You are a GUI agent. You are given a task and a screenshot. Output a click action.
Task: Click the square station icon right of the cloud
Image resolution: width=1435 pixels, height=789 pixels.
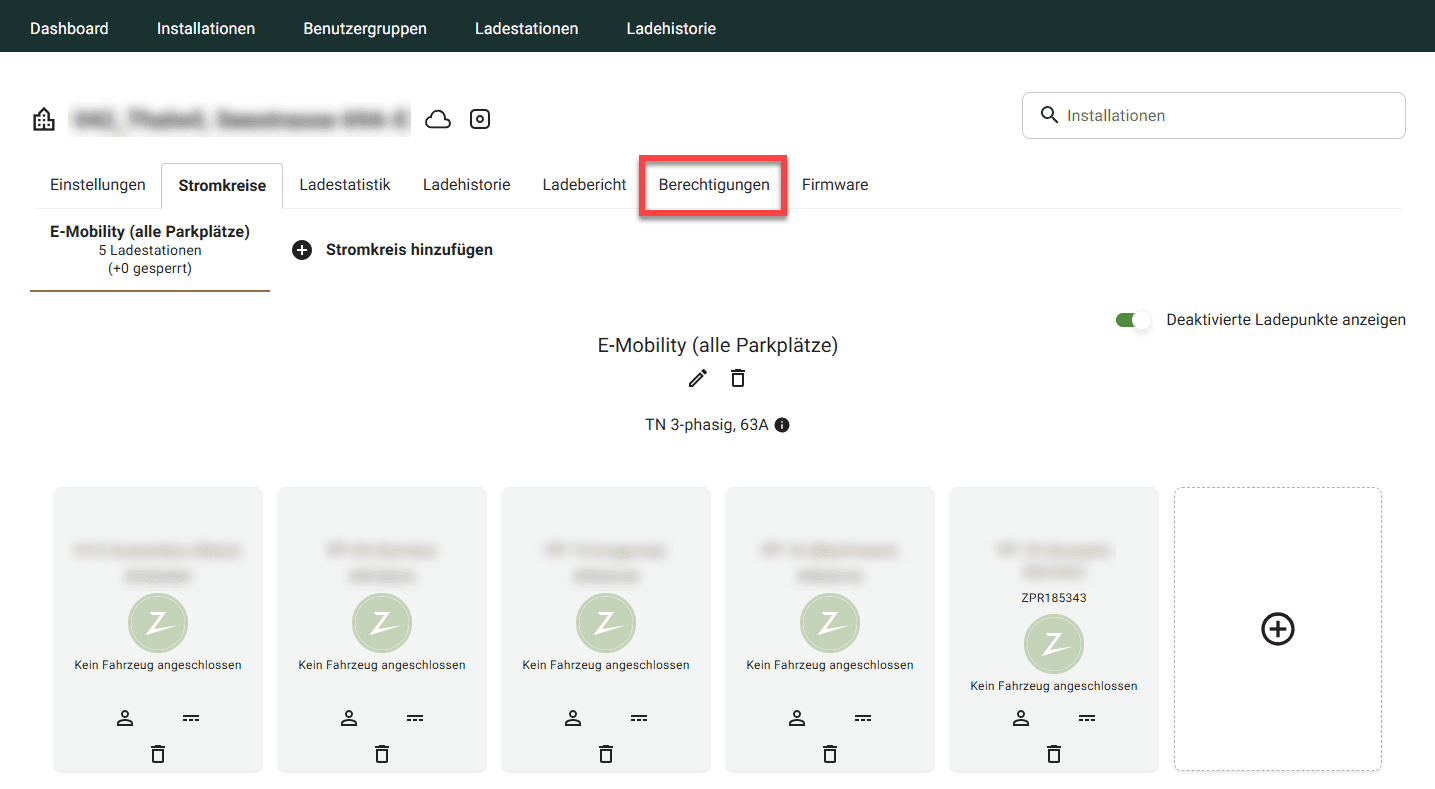(x=480, y=120)
